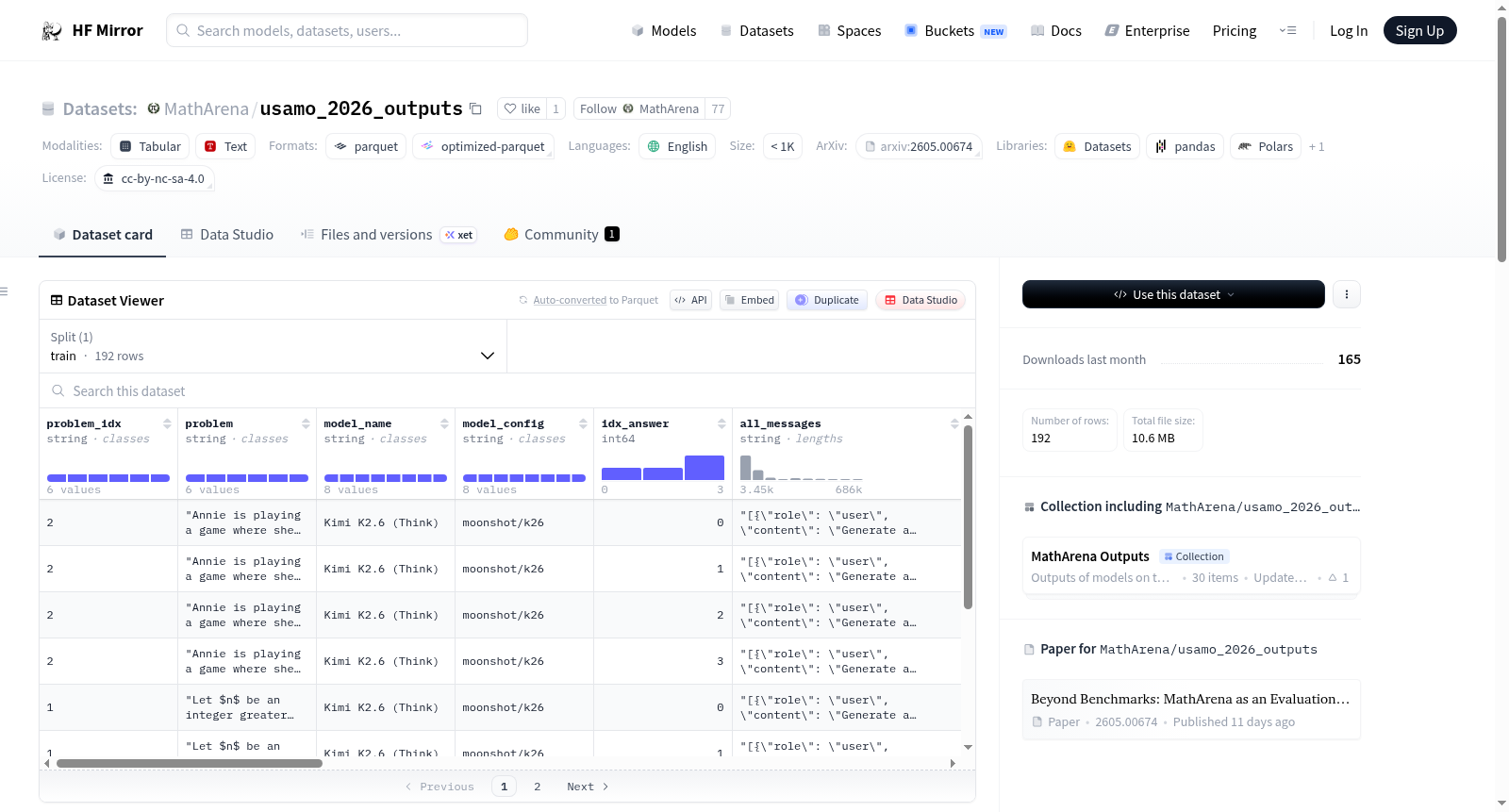This screenshot has width=1509, height=812.
Task: Click the Tabular modality tag
Action: pyautogui.click(x=150, y=146)
